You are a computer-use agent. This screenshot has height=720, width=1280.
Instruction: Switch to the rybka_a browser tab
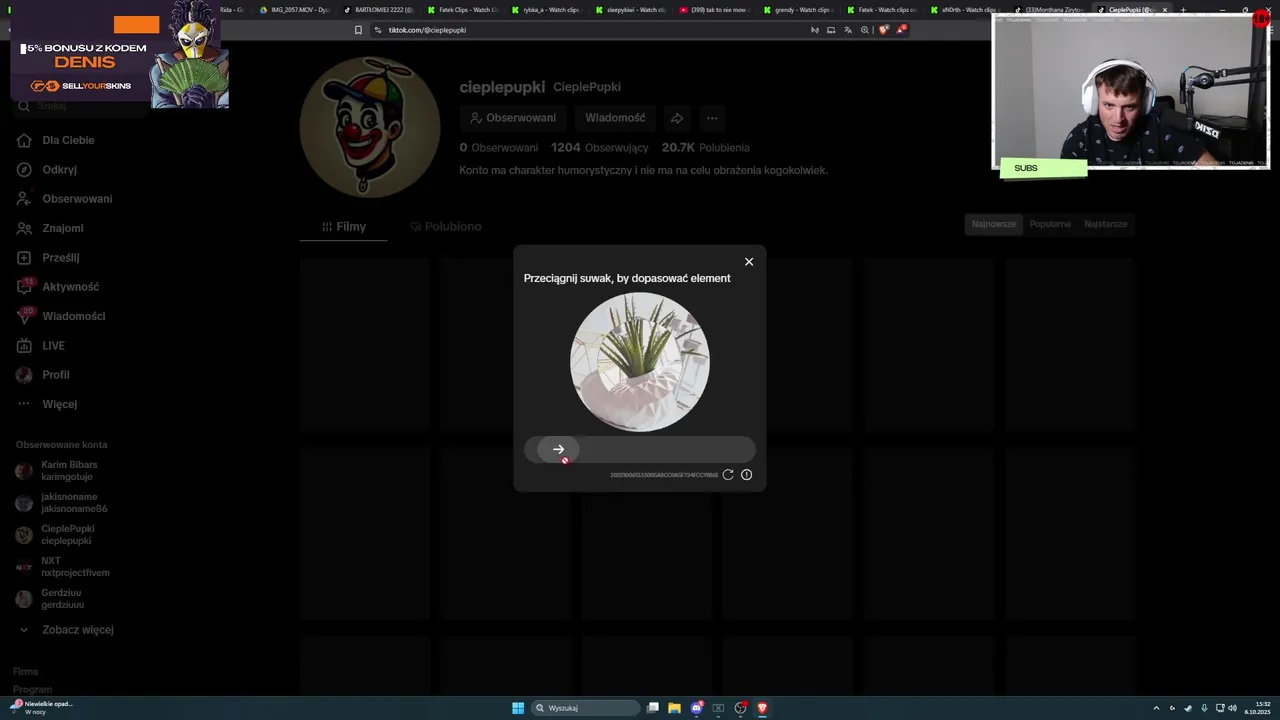click(x=546, y=10)
